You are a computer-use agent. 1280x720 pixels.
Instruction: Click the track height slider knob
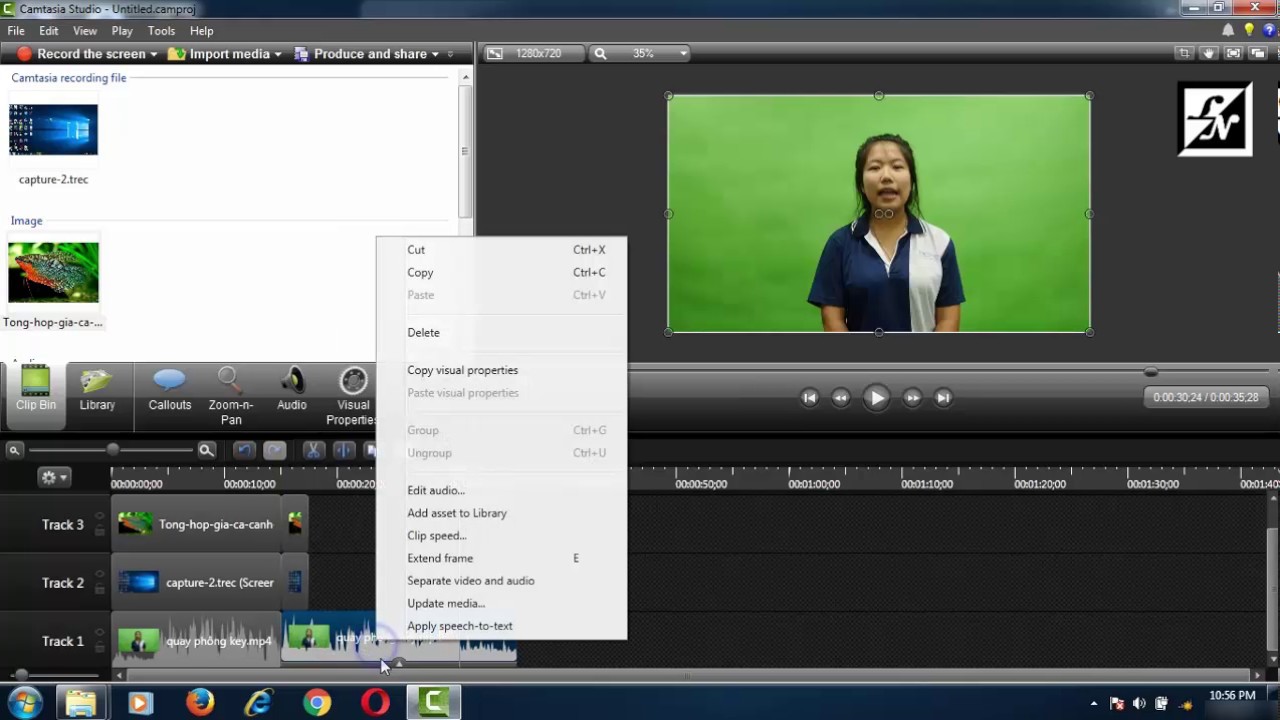point(21,675)
